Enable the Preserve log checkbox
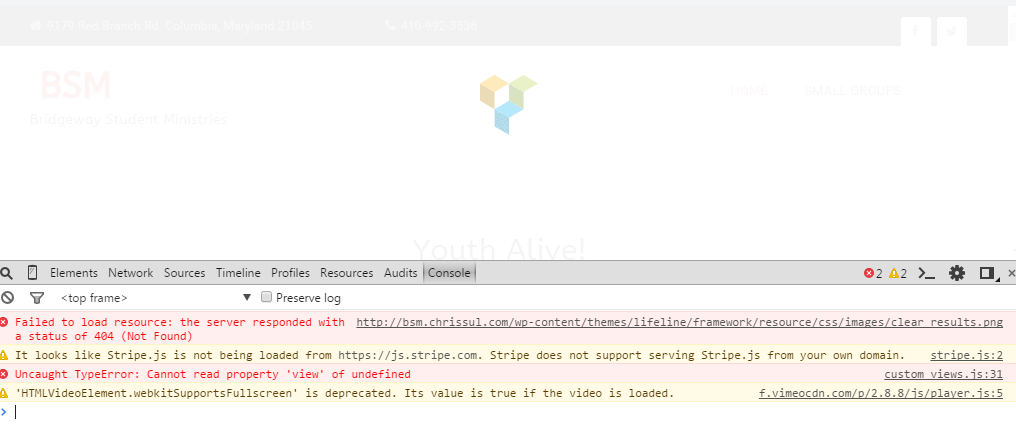 click(266, 297)
